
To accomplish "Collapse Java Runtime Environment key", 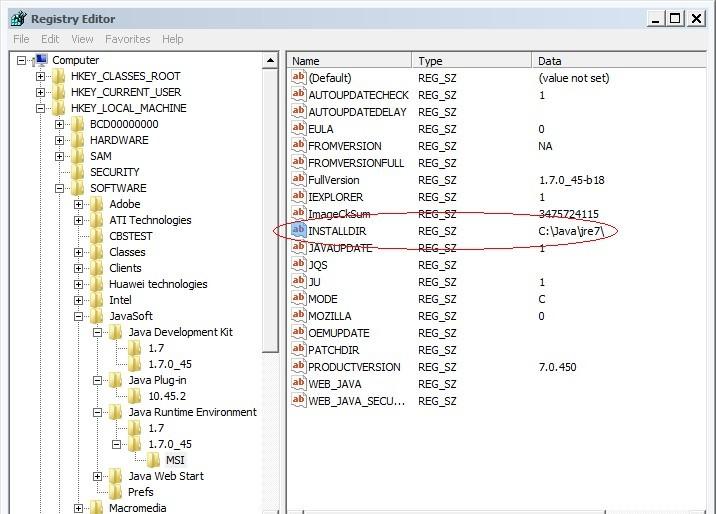I will click(x=97, y=412).
